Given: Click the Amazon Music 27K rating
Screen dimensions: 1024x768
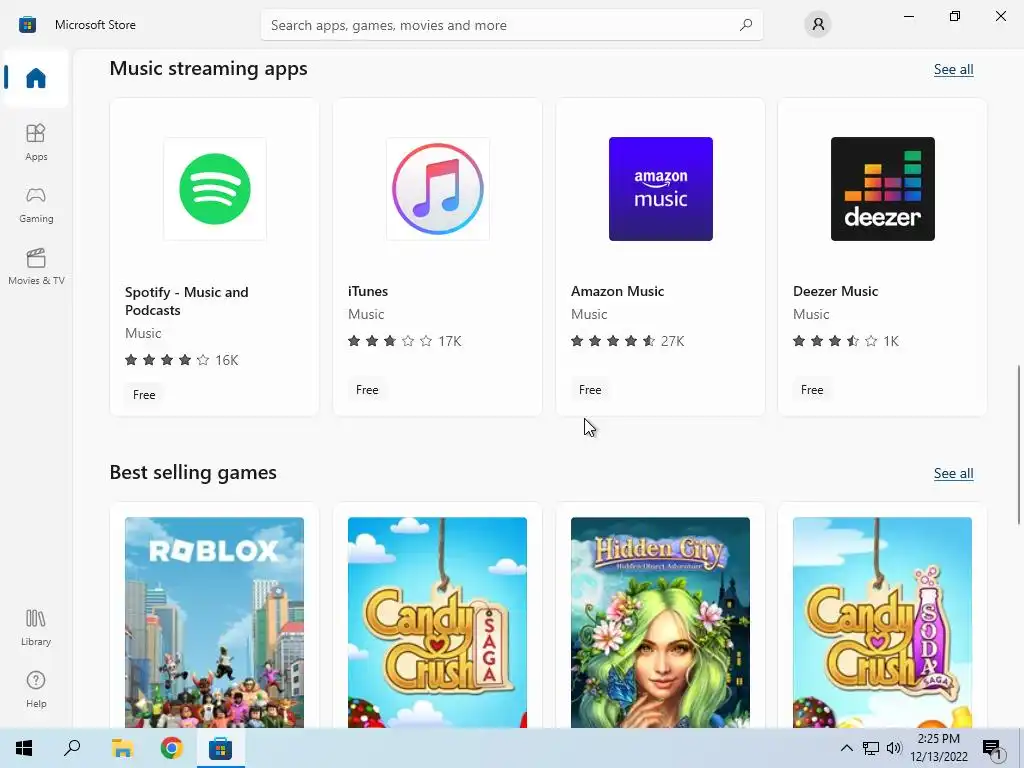Looking at the screenshot, I should pyautogui.click(x=628, y=341).
